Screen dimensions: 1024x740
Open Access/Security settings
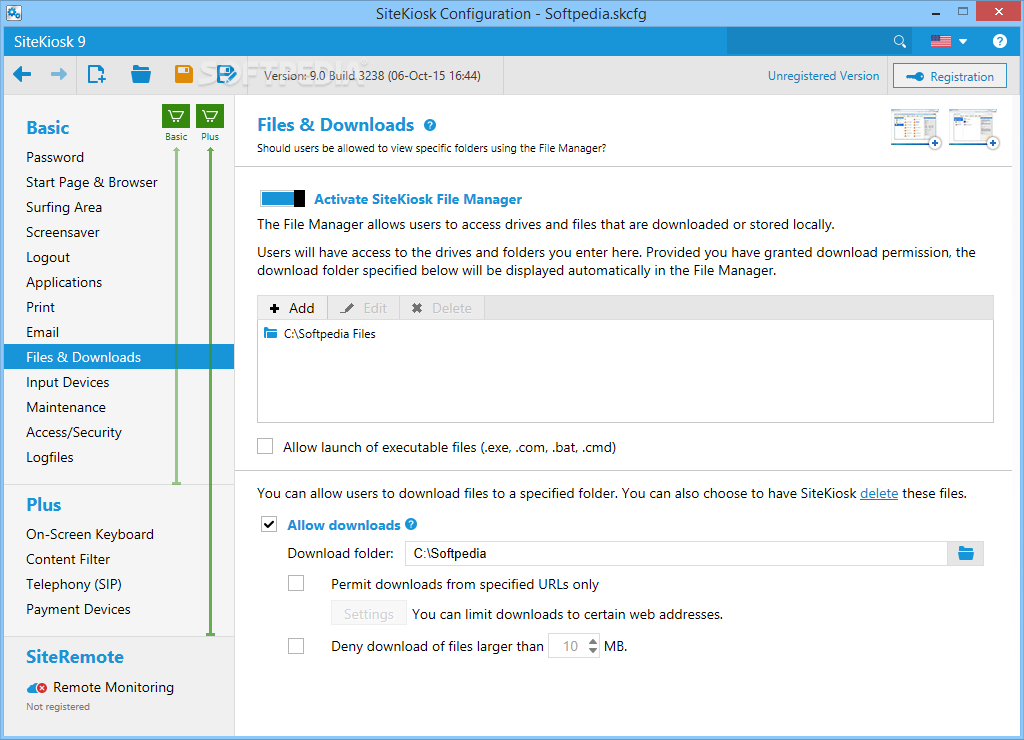click(x=74, y=432)
